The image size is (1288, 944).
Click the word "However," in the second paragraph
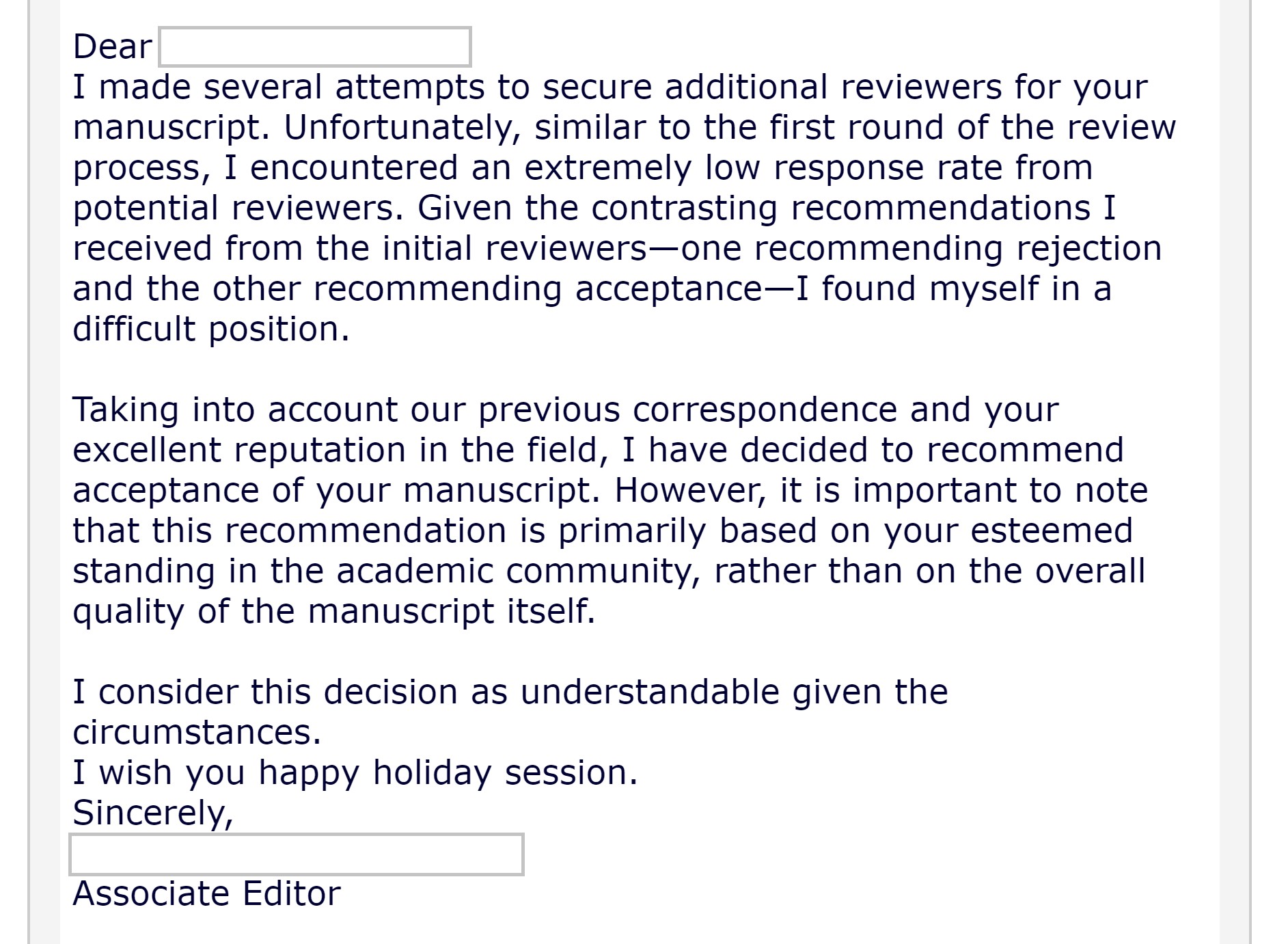(x=690, y=490)
